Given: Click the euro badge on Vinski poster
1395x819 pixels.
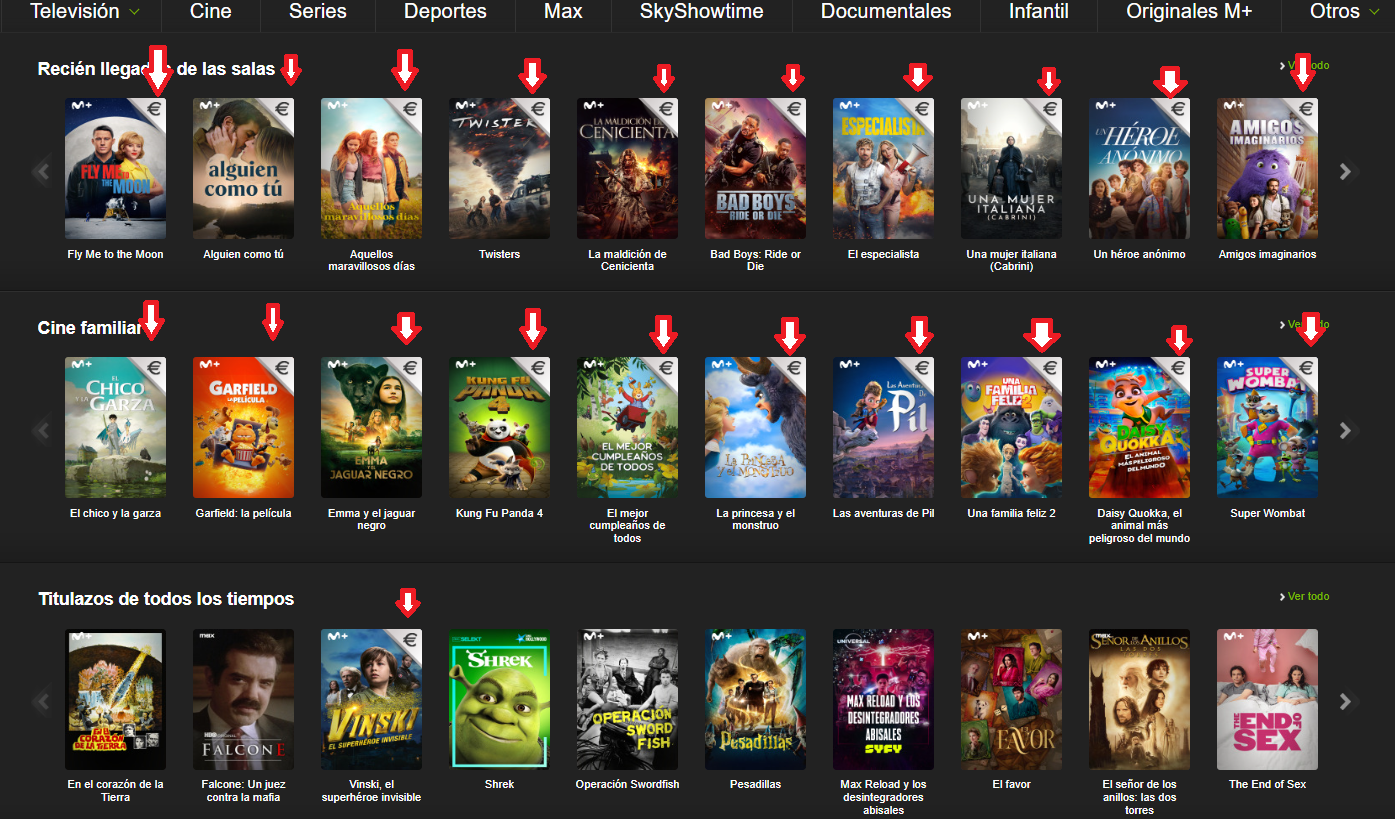Looking at the screenshot, I should pyautogui.click(x=409, y=640).
